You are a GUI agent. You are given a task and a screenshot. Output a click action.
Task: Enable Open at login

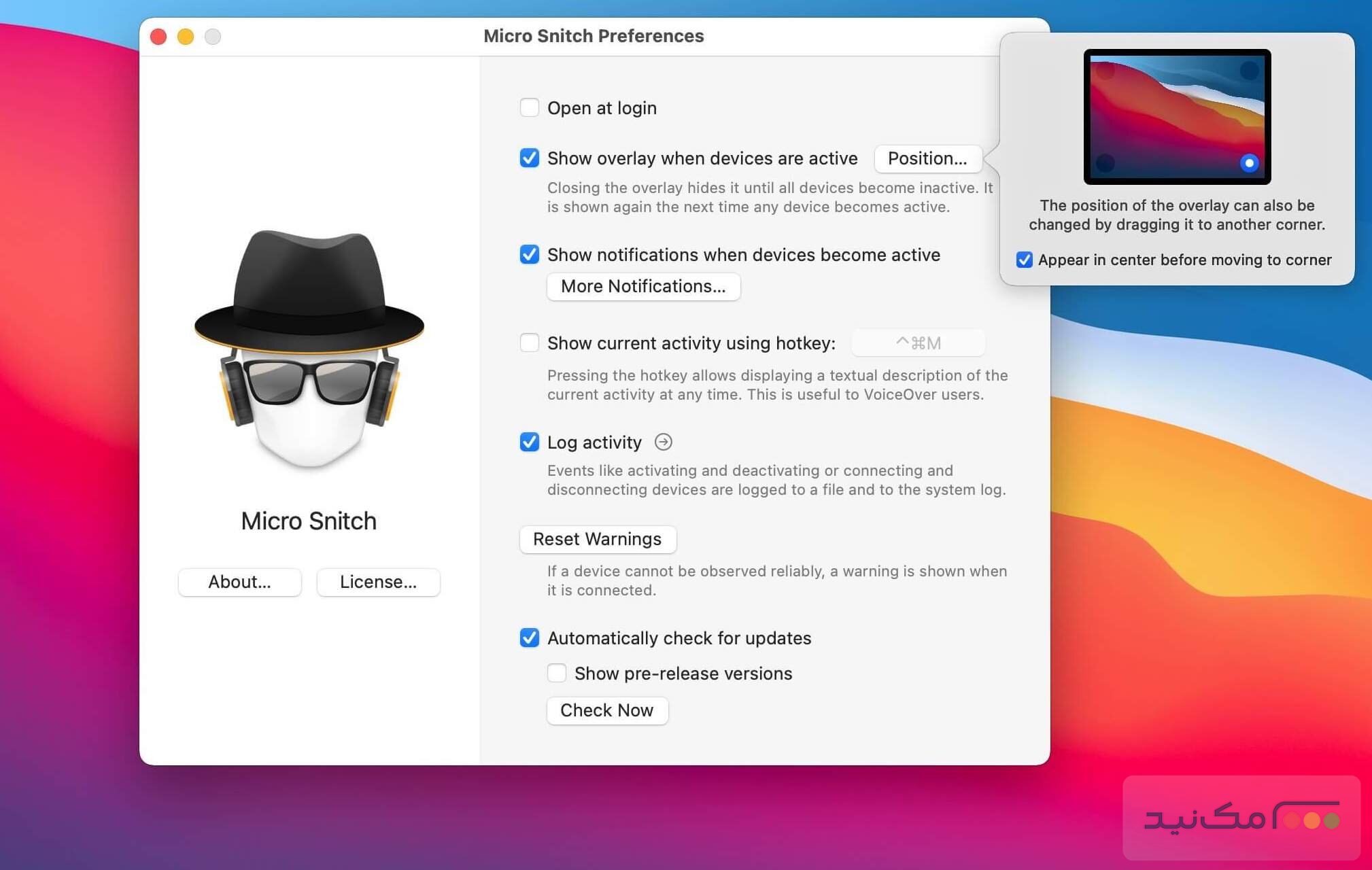[529, 107]
